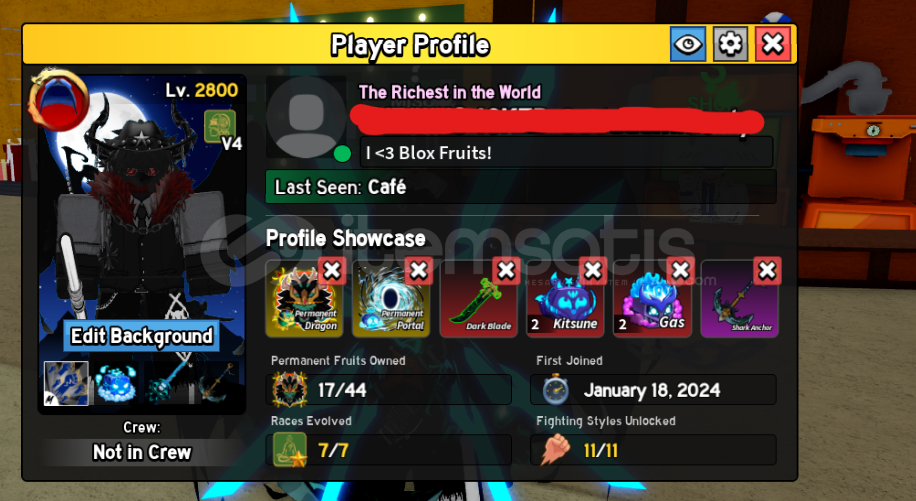
Task: Click the Edit Background button
Action: (141, 336)
